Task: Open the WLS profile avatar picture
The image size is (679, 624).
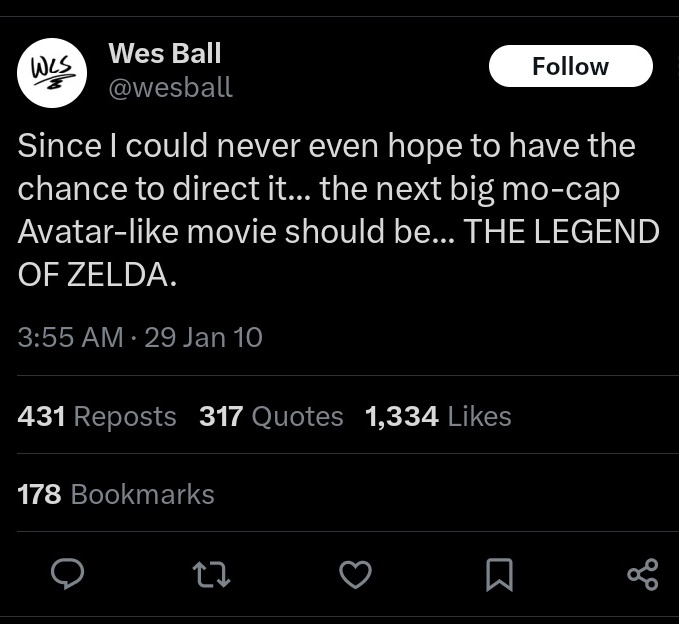Action: 52,73
